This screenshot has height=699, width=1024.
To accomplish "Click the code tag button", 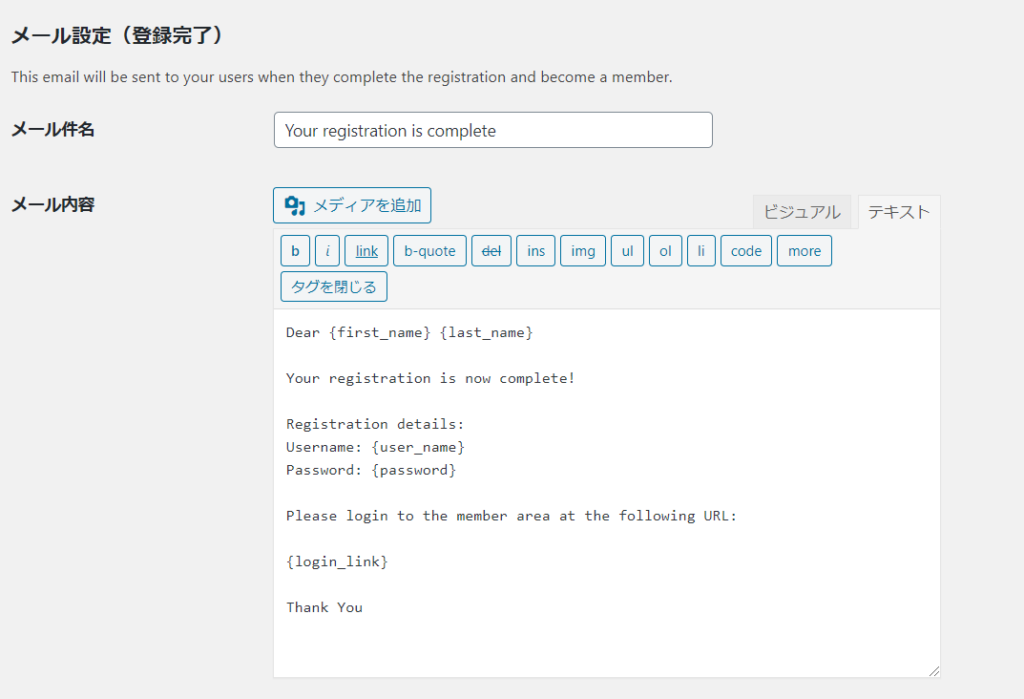I will pos(746,251).
